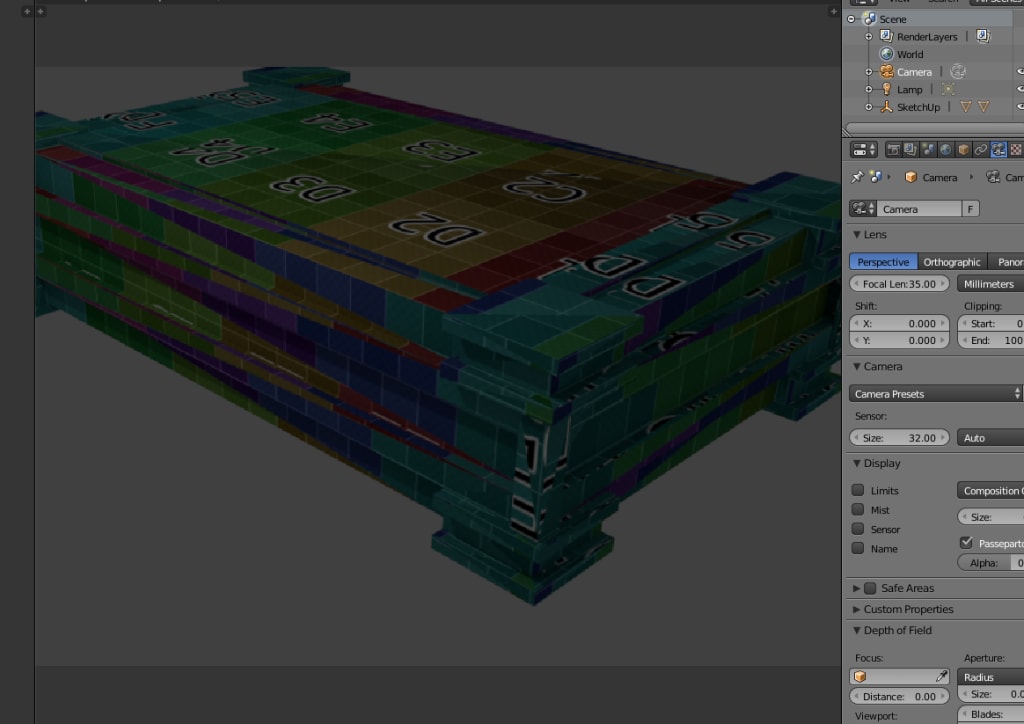Click the SketchUp empty axes icon
The height and width of the screenshot is (724, 1024).
pos(886,107)
